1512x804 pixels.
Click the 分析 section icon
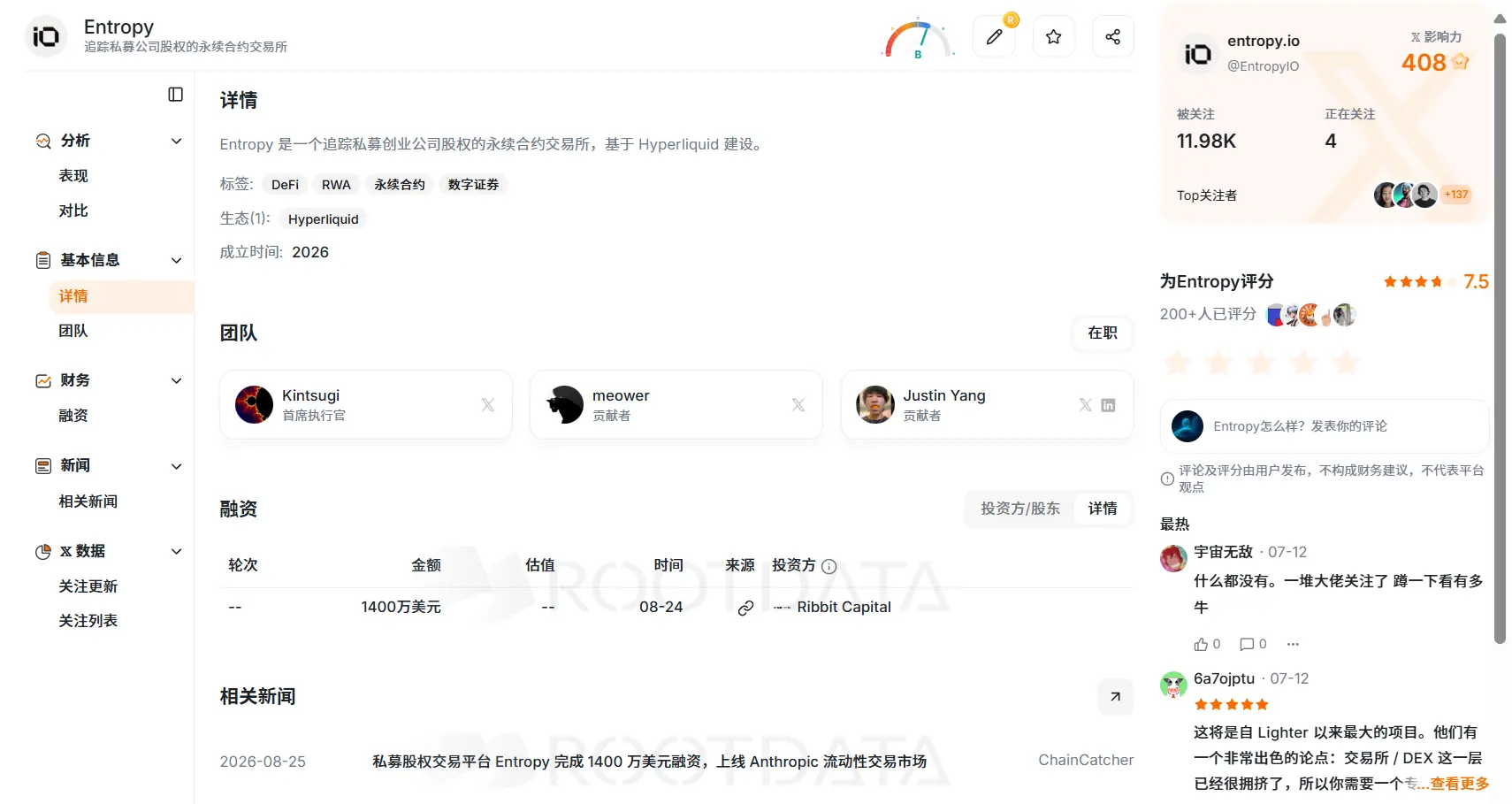click(42, 141)
